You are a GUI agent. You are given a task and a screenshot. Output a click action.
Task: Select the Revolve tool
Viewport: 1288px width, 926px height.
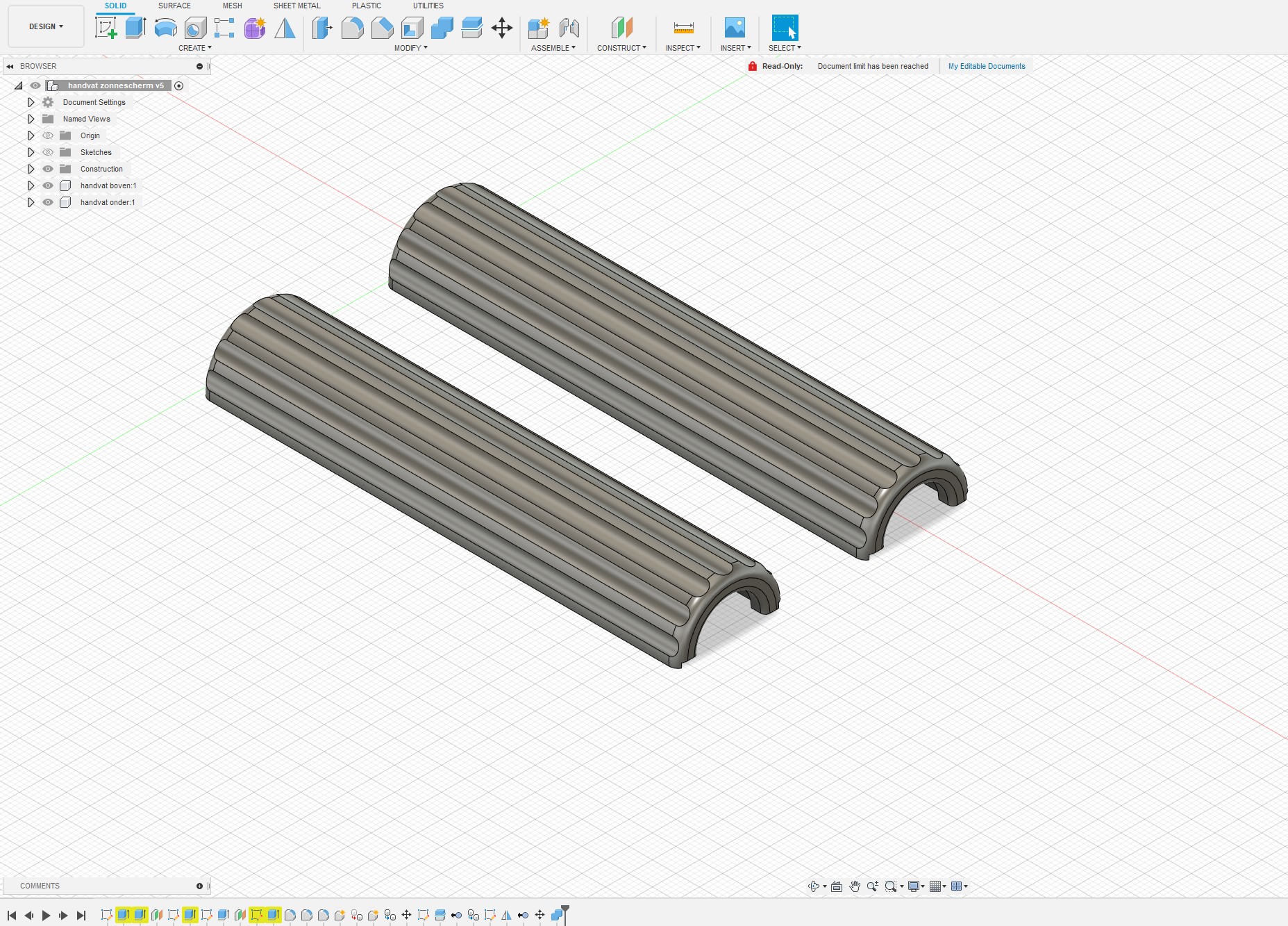(165, 28)
